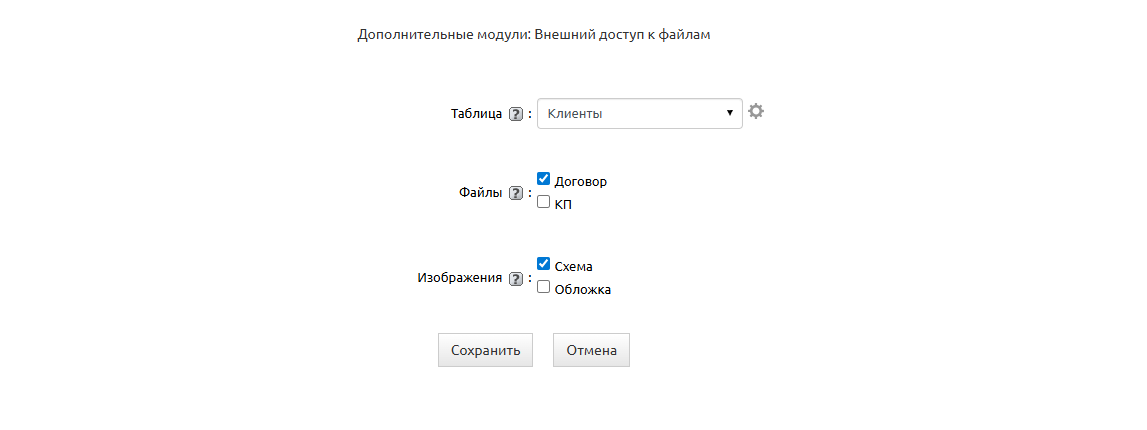Click the Схема label text
The width and height of the screenshot is (1147, 430).
574,267
